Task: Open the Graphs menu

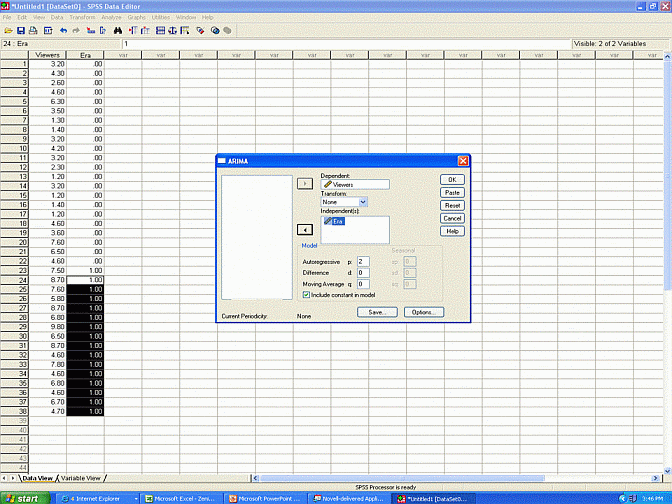Action: coord(135,17)
